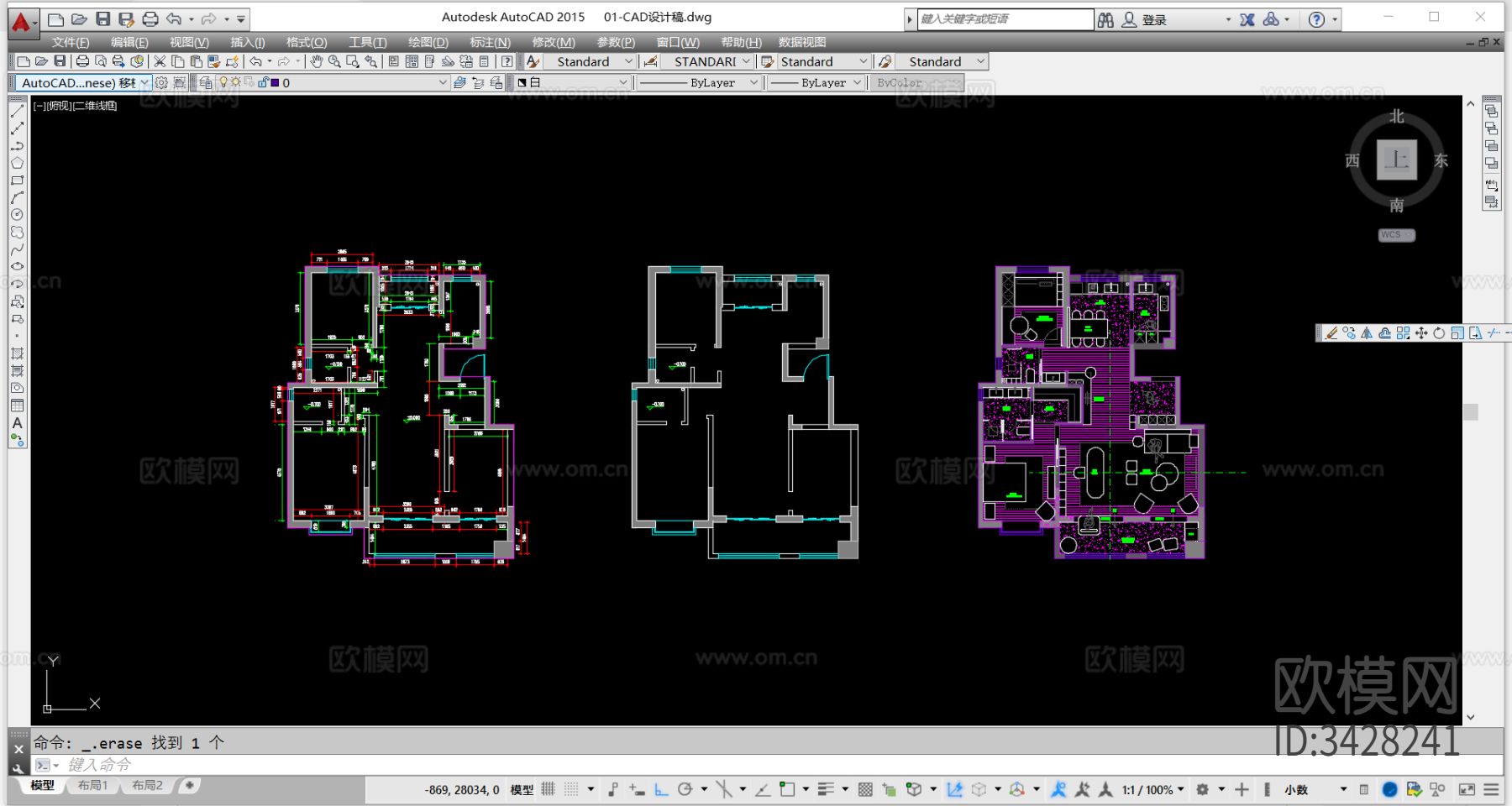Click the Erase tool in modify toolbar
This screenshot has height=806, width=1512.
tap(1331, 333)
